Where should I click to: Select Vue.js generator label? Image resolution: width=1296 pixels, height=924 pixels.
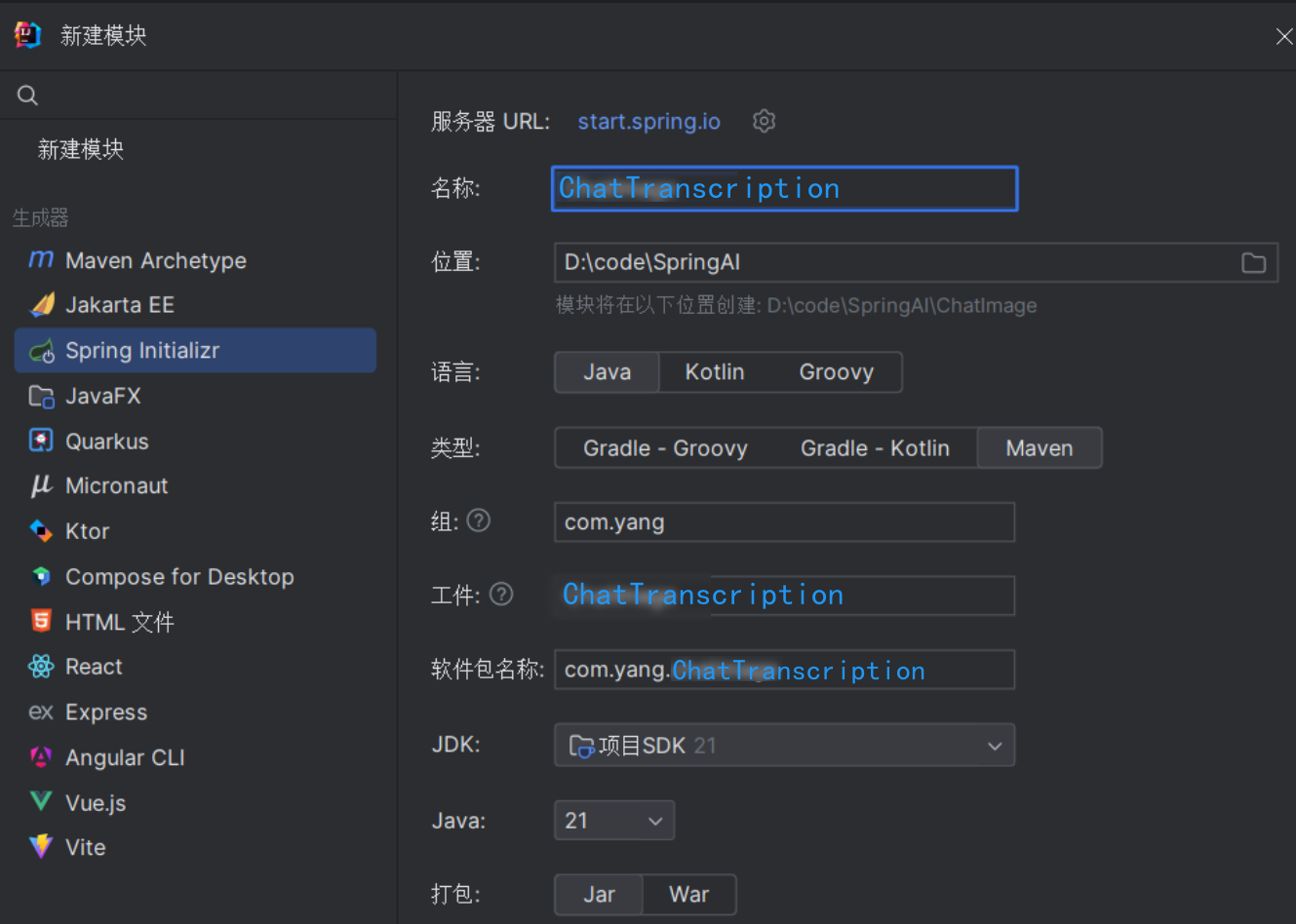96,803
